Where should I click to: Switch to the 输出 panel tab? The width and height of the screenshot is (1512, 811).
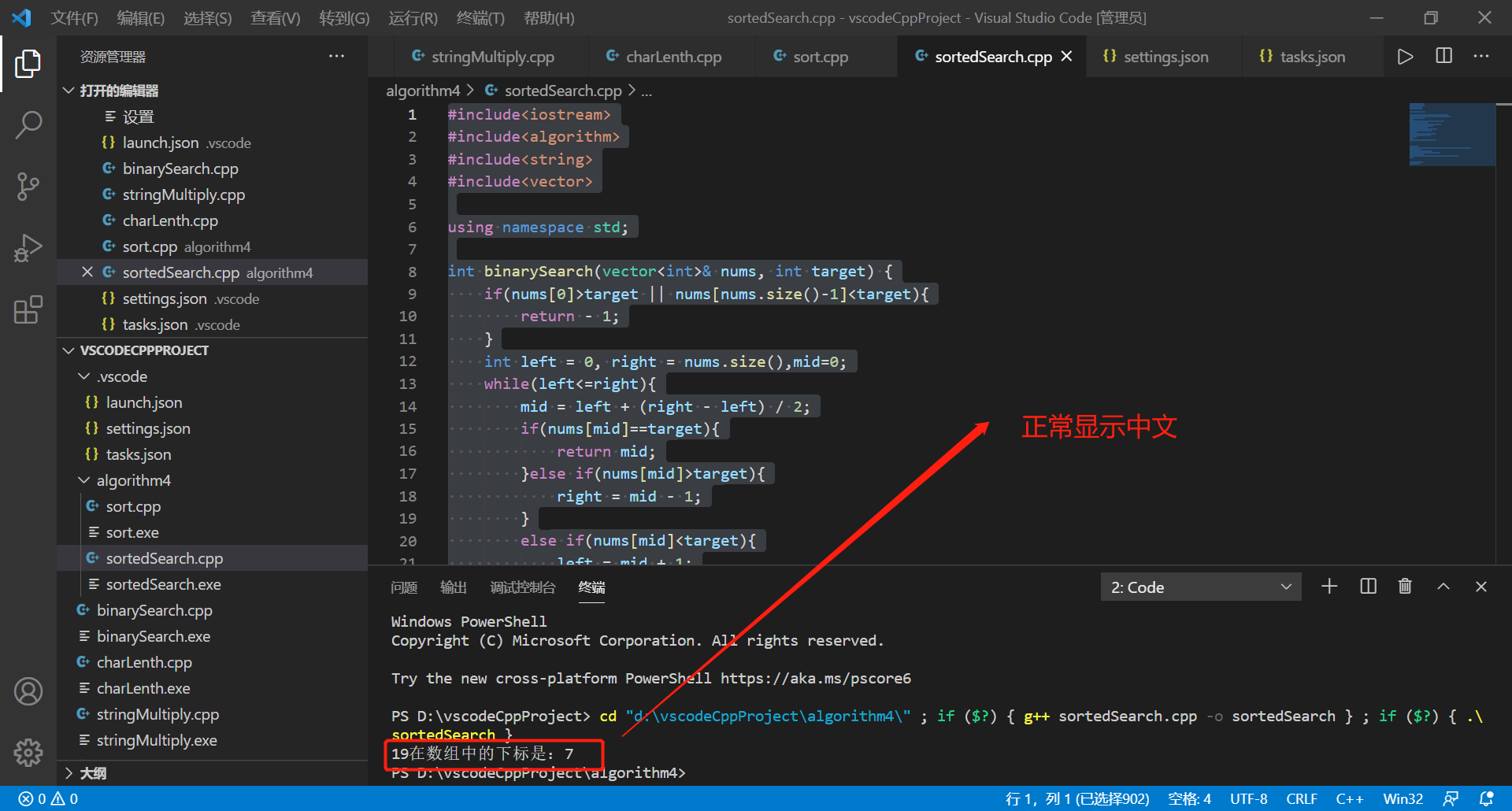point(454,587)
